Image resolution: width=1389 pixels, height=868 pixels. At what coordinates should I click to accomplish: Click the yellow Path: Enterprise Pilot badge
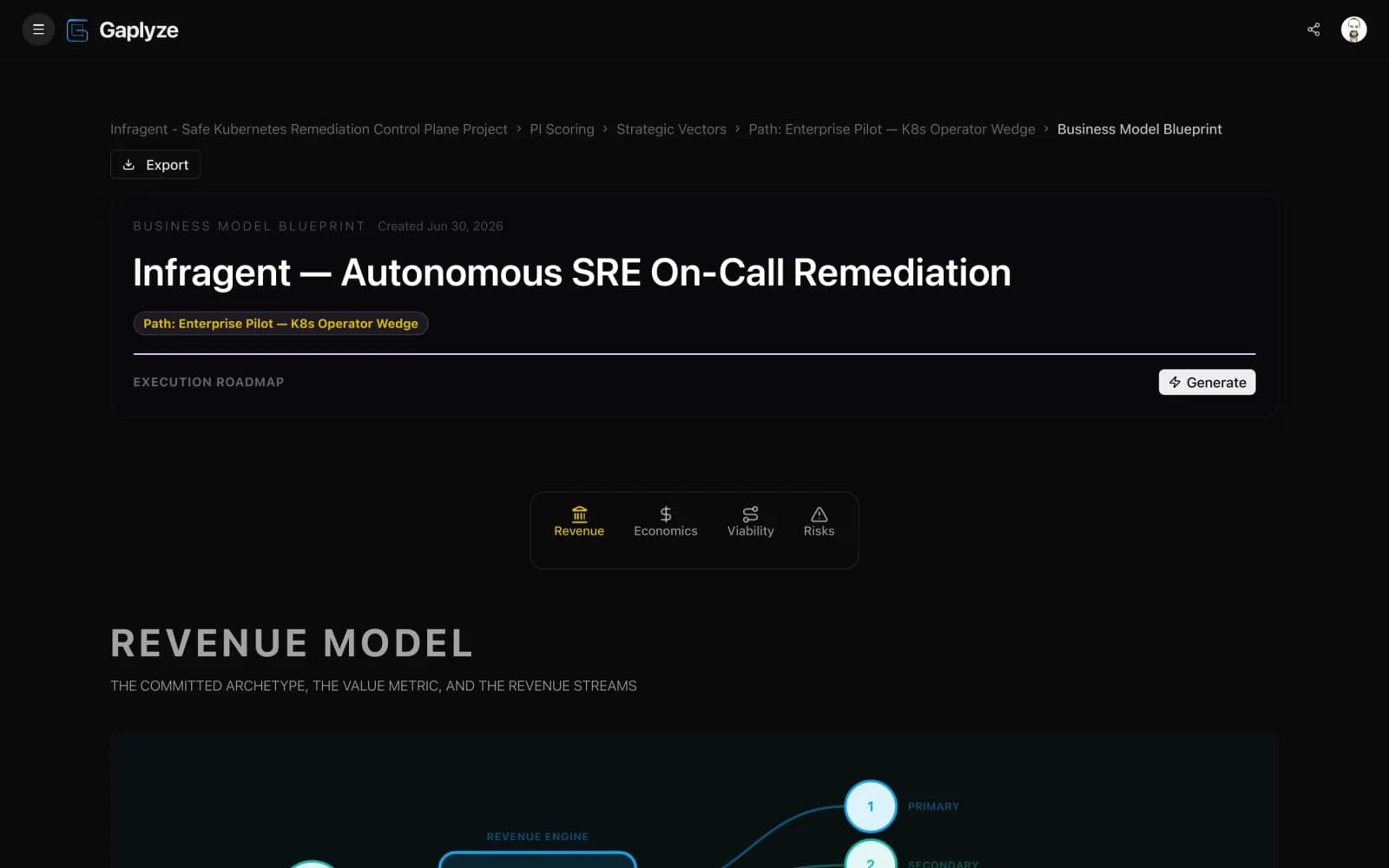pos(280,324)
